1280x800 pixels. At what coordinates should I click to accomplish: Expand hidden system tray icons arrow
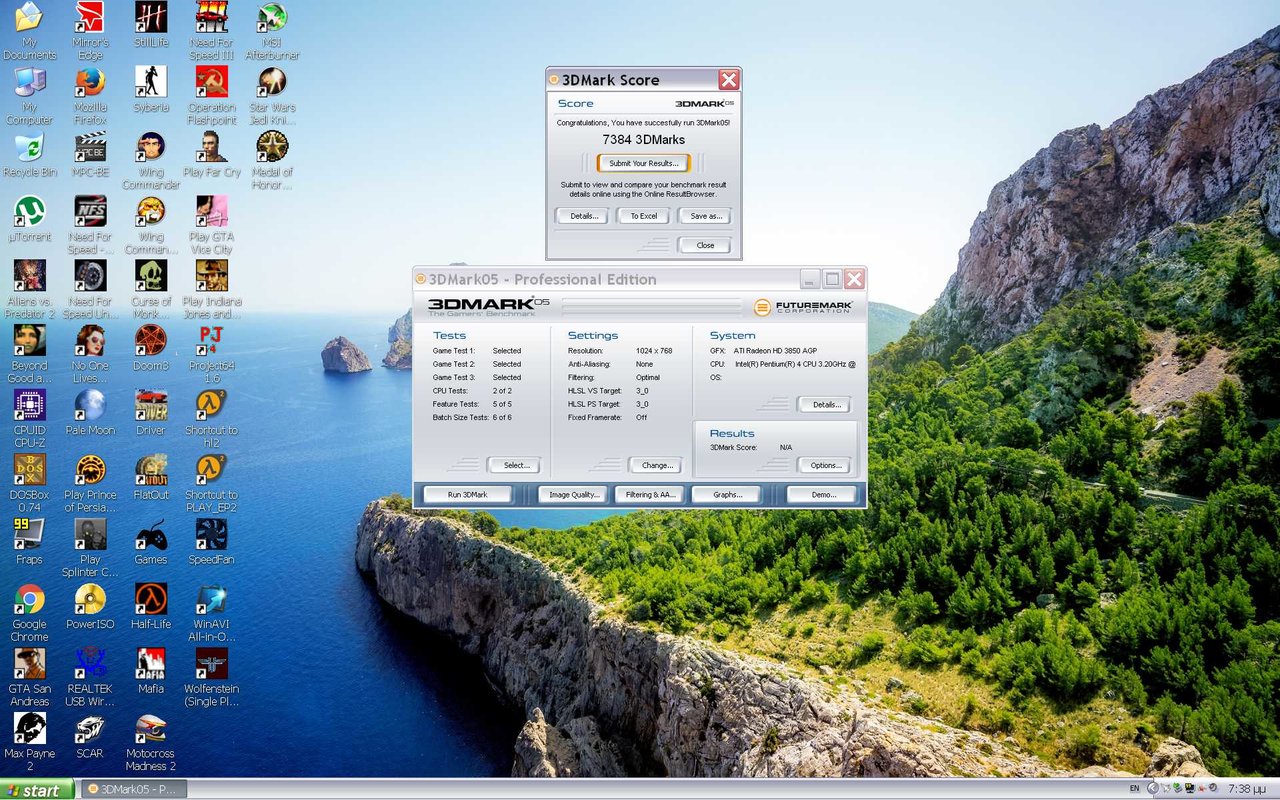(x=1154, y=789)
